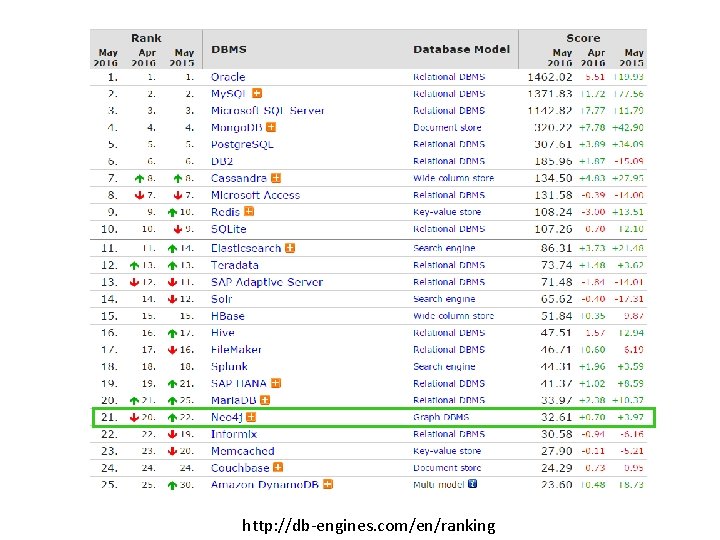Click the orange plus icon beside MariaDB
The height and width of the screenshot is (540, 720).
click(265, 400)
